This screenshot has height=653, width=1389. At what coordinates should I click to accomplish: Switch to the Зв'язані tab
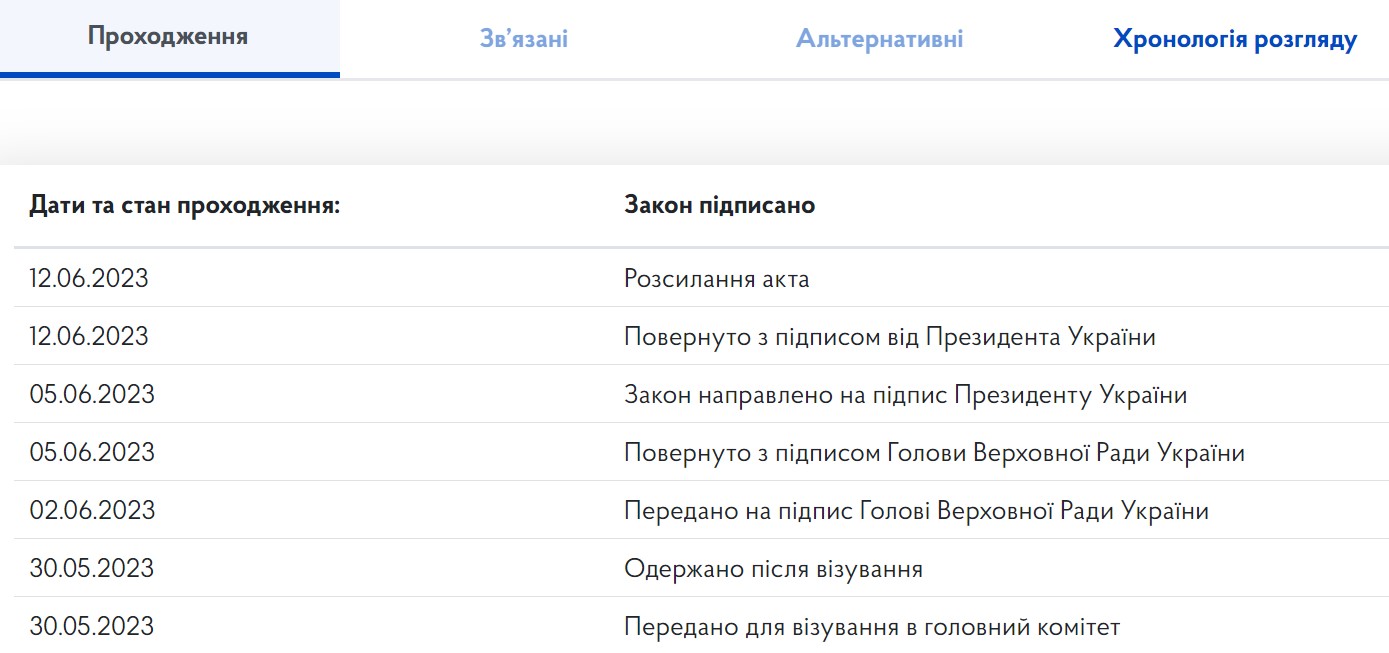click(524, 40)
